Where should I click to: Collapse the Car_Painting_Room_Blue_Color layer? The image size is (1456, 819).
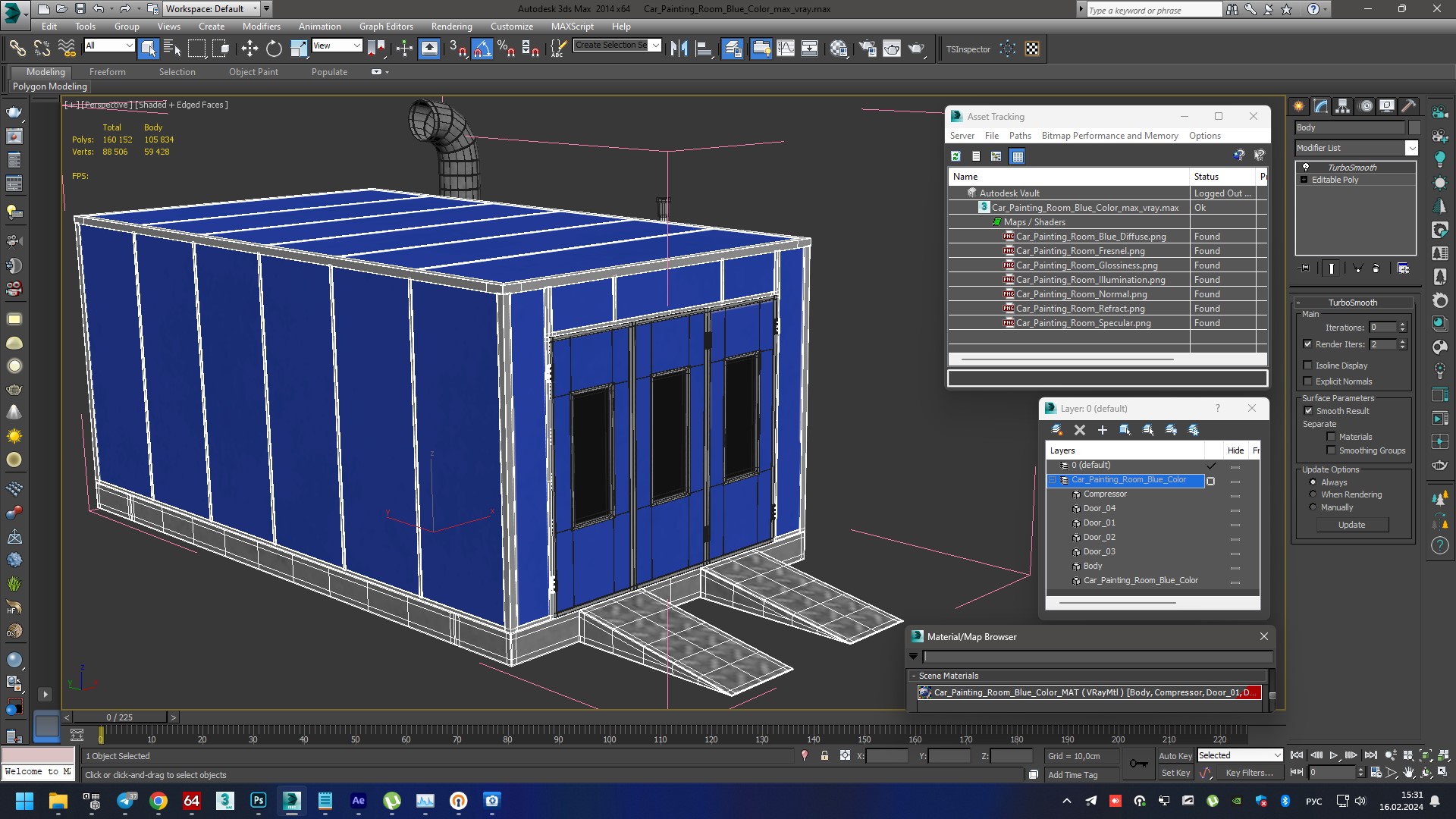(x=1053, y=480)
